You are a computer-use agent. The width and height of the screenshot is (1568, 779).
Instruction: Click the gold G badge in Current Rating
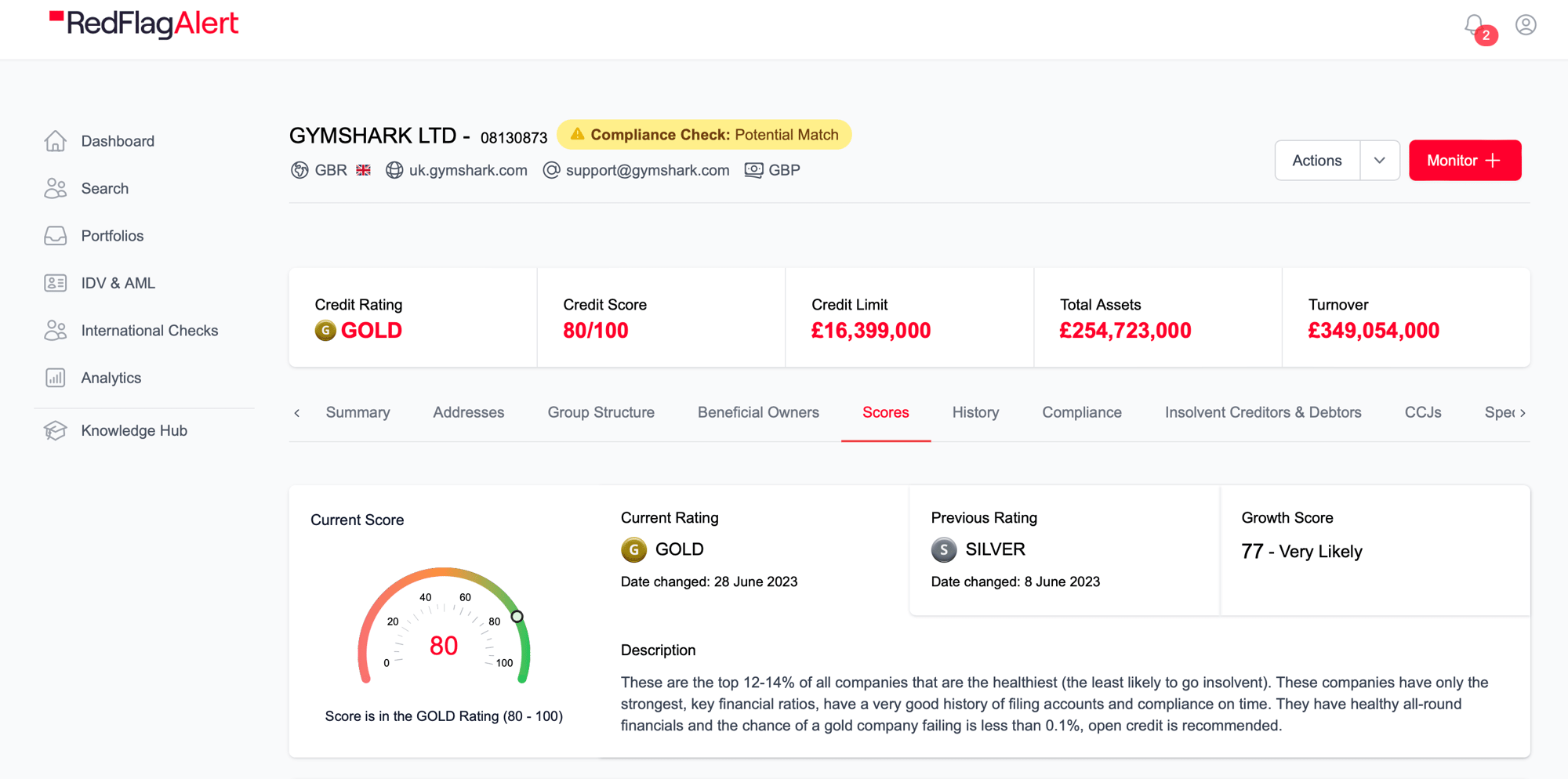tap(633, 549)
